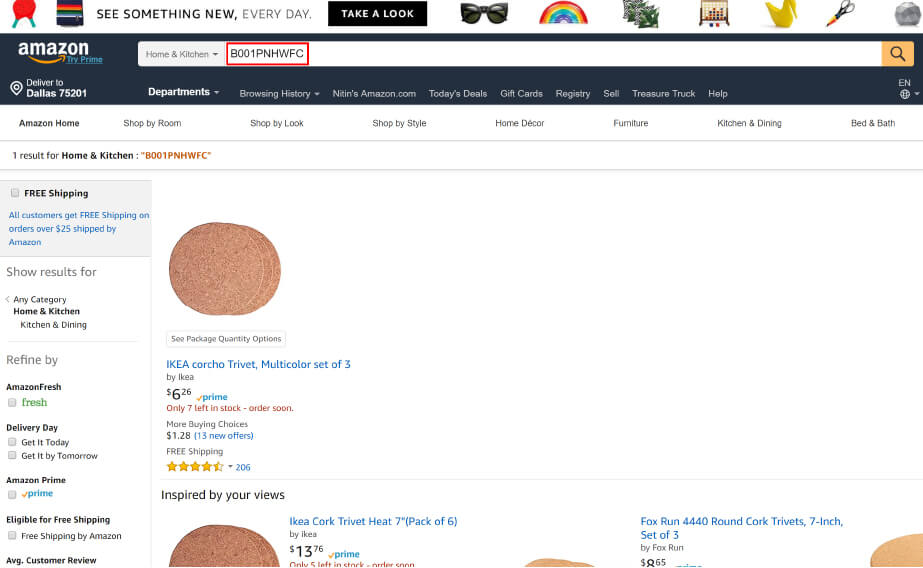Check the AmazonFresh filter checkbox

coord(12,402)
